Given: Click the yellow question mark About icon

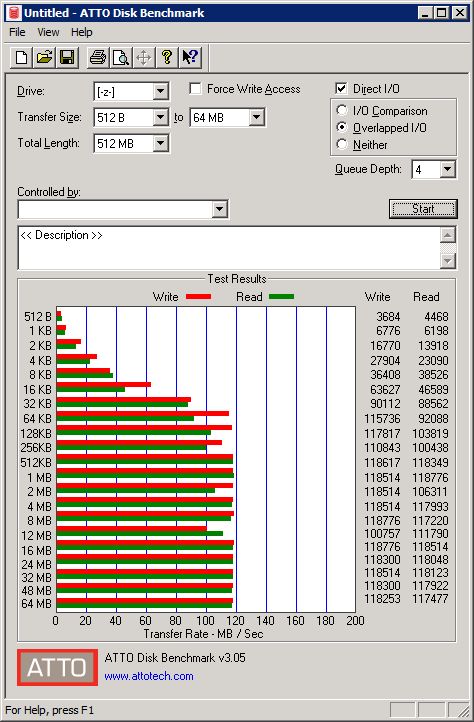Looking at the screenshot, I should [167, 58].
